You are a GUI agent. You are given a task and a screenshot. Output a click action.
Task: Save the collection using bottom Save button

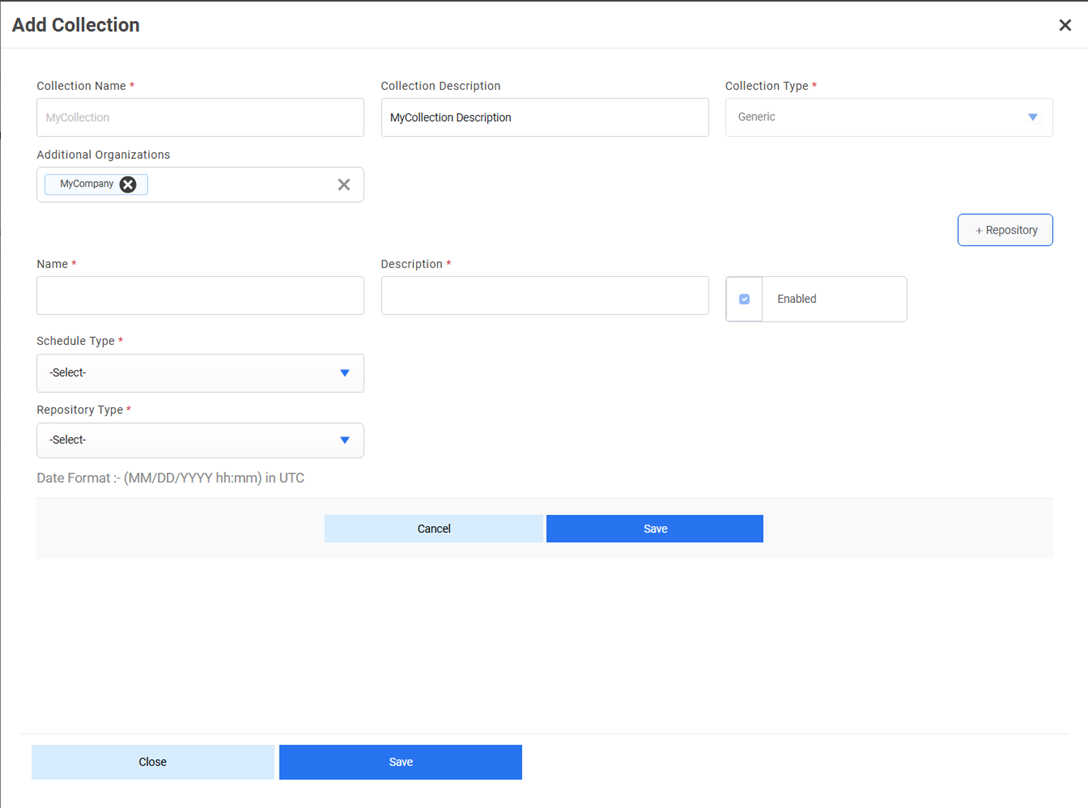(400, 762)
